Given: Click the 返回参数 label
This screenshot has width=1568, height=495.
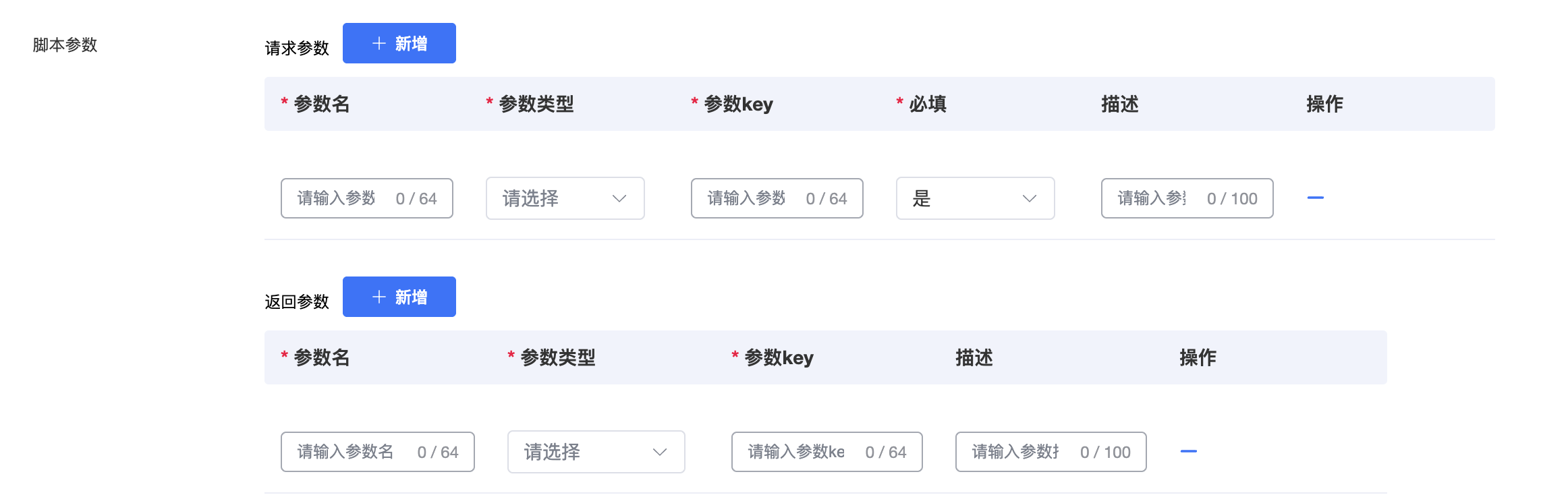Looking at the screenshot, I should pyautogui.click(x=296, y=302).
